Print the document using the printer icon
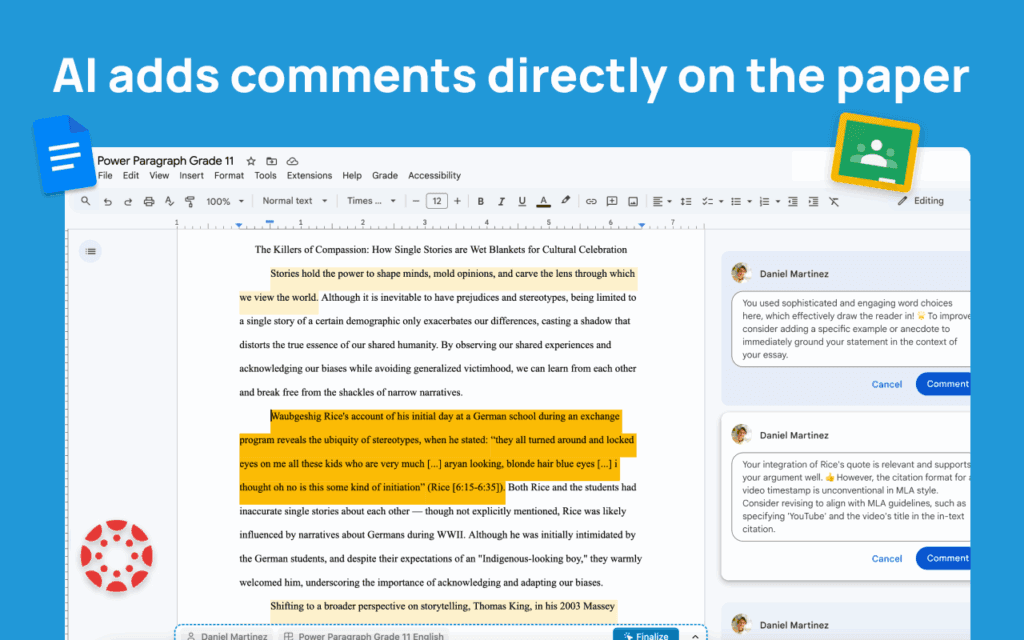 [149, 201]
